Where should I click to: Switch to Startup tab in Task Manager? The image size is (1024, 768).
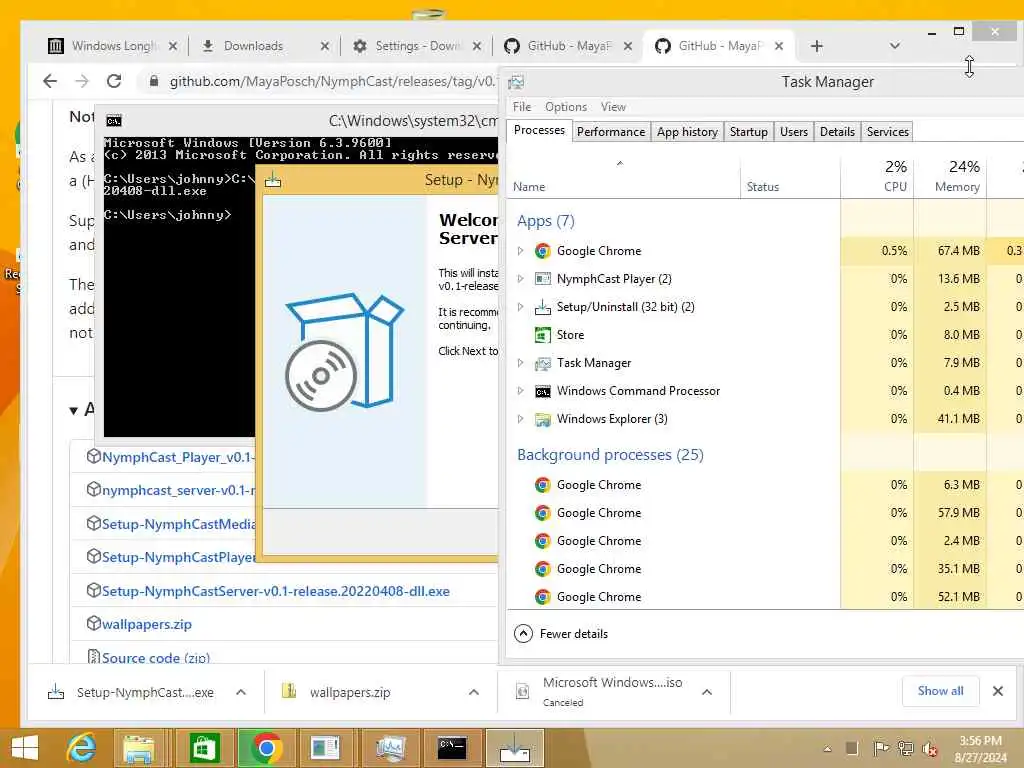(748, 132)
